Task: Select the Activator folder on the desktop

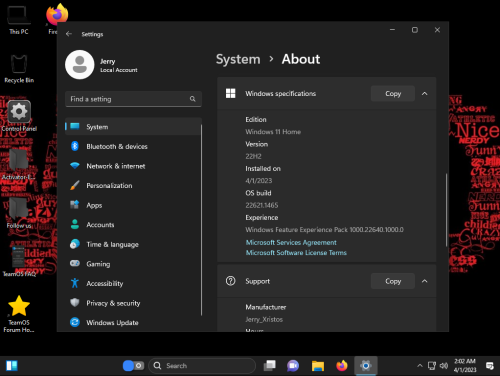Action: [x=19, y=164]
